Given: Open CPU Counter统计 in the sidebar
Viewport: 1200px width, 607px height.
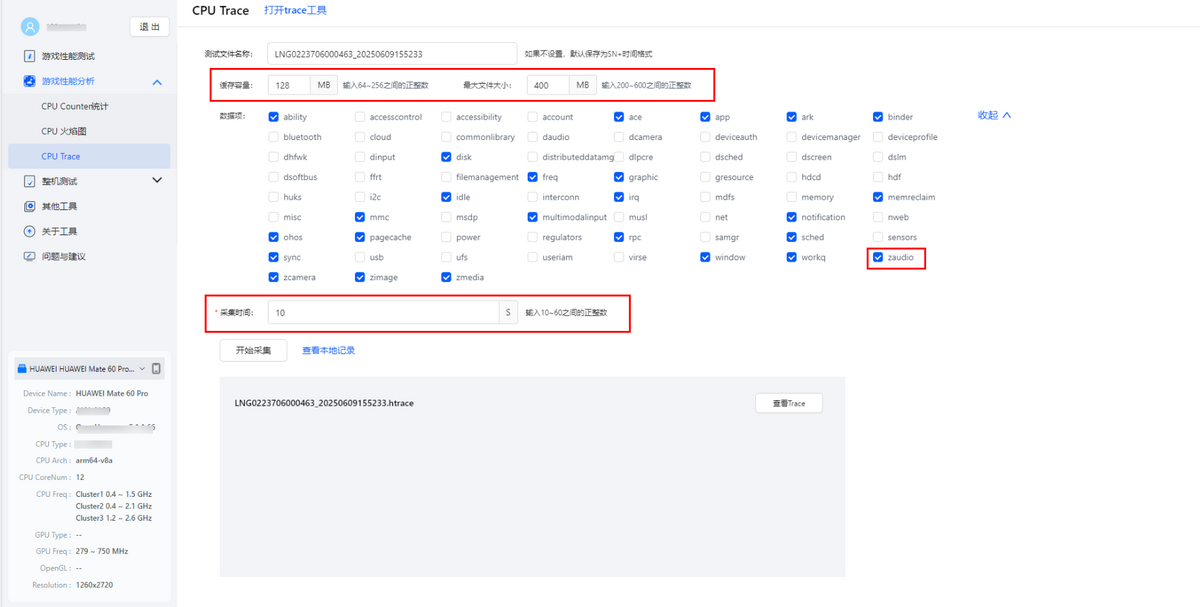Looking at the screenshot, I should point(75,106).
